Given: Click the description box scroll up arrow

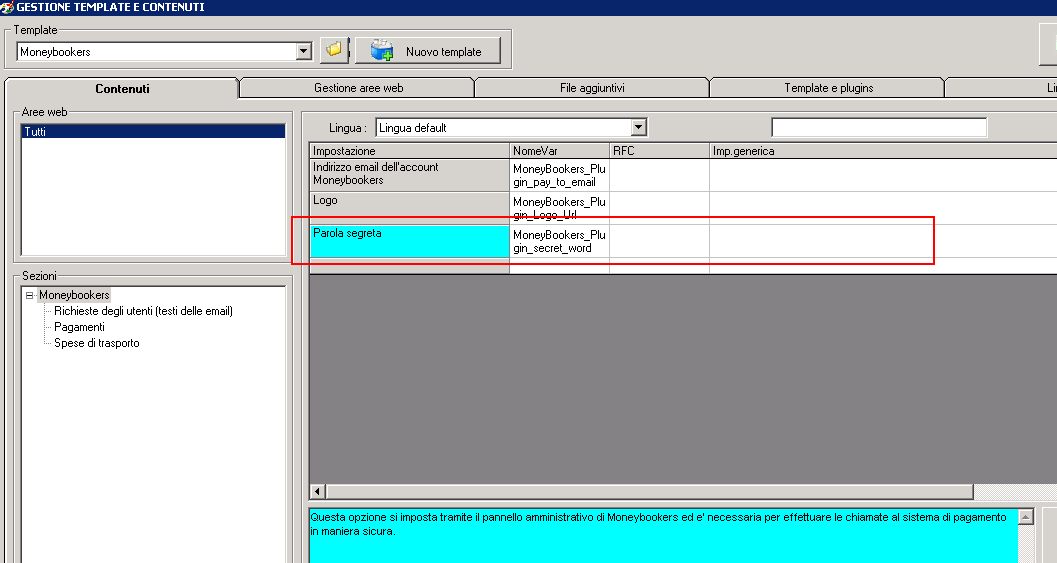Looking at the screenshot, I should pos(1025,517).
